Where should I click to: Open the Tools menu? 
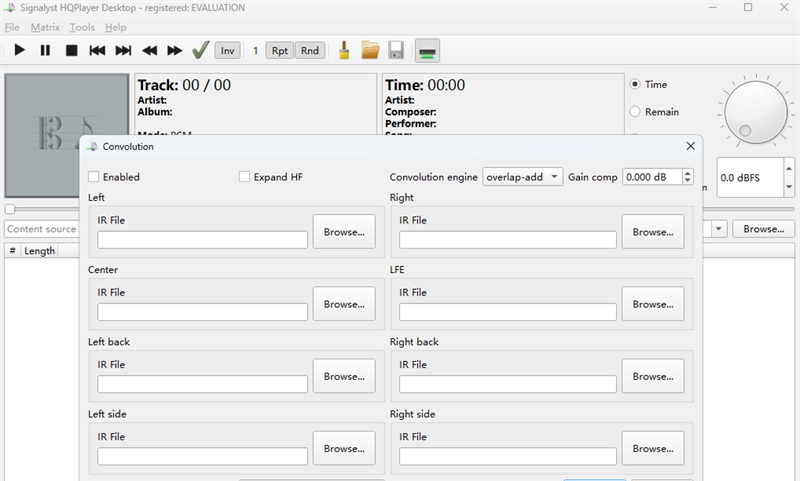(x=82, y=28)
